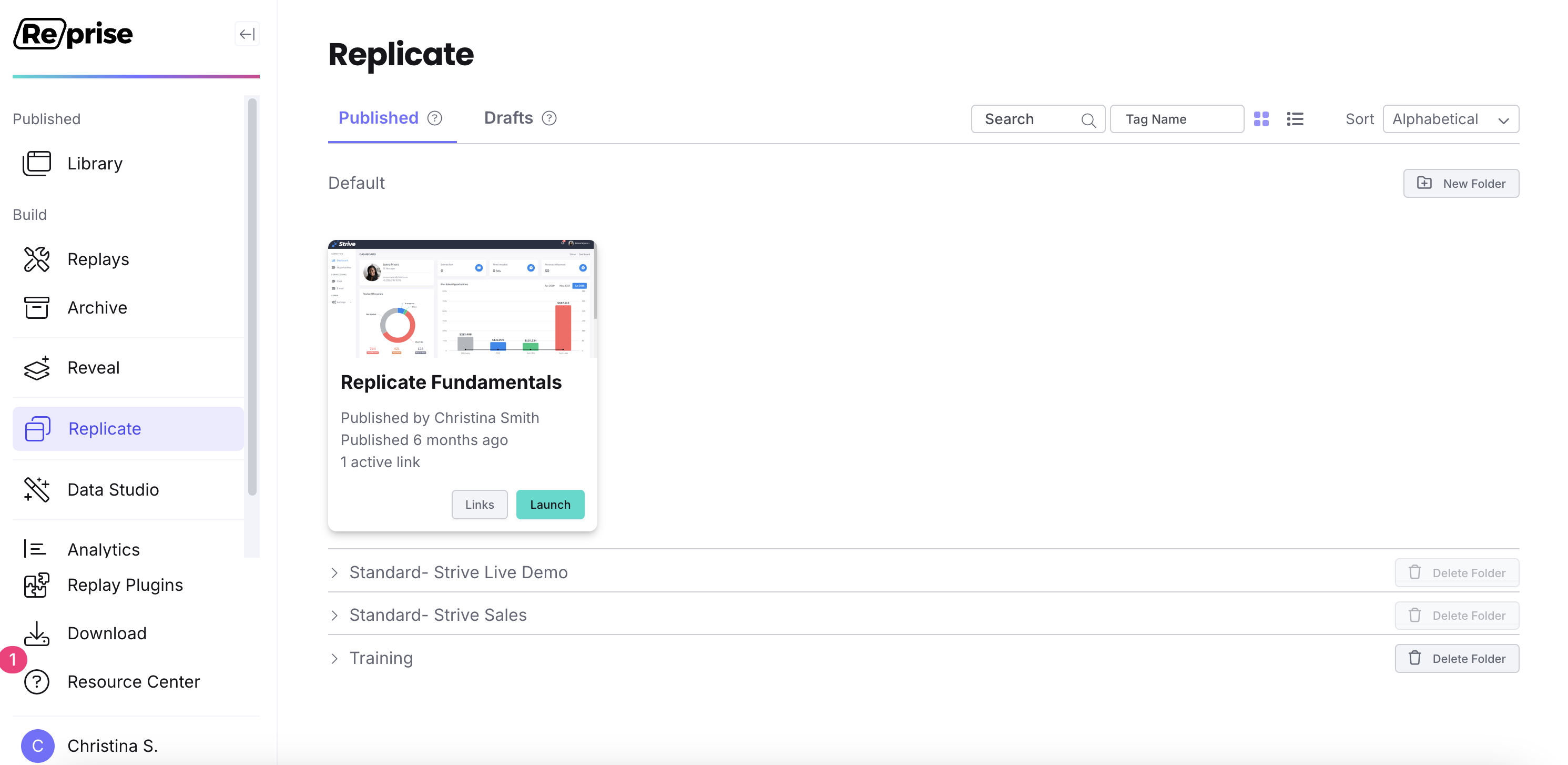
Task: Go to Analytics in the sidebar
Action: click(x=104, y=549)
